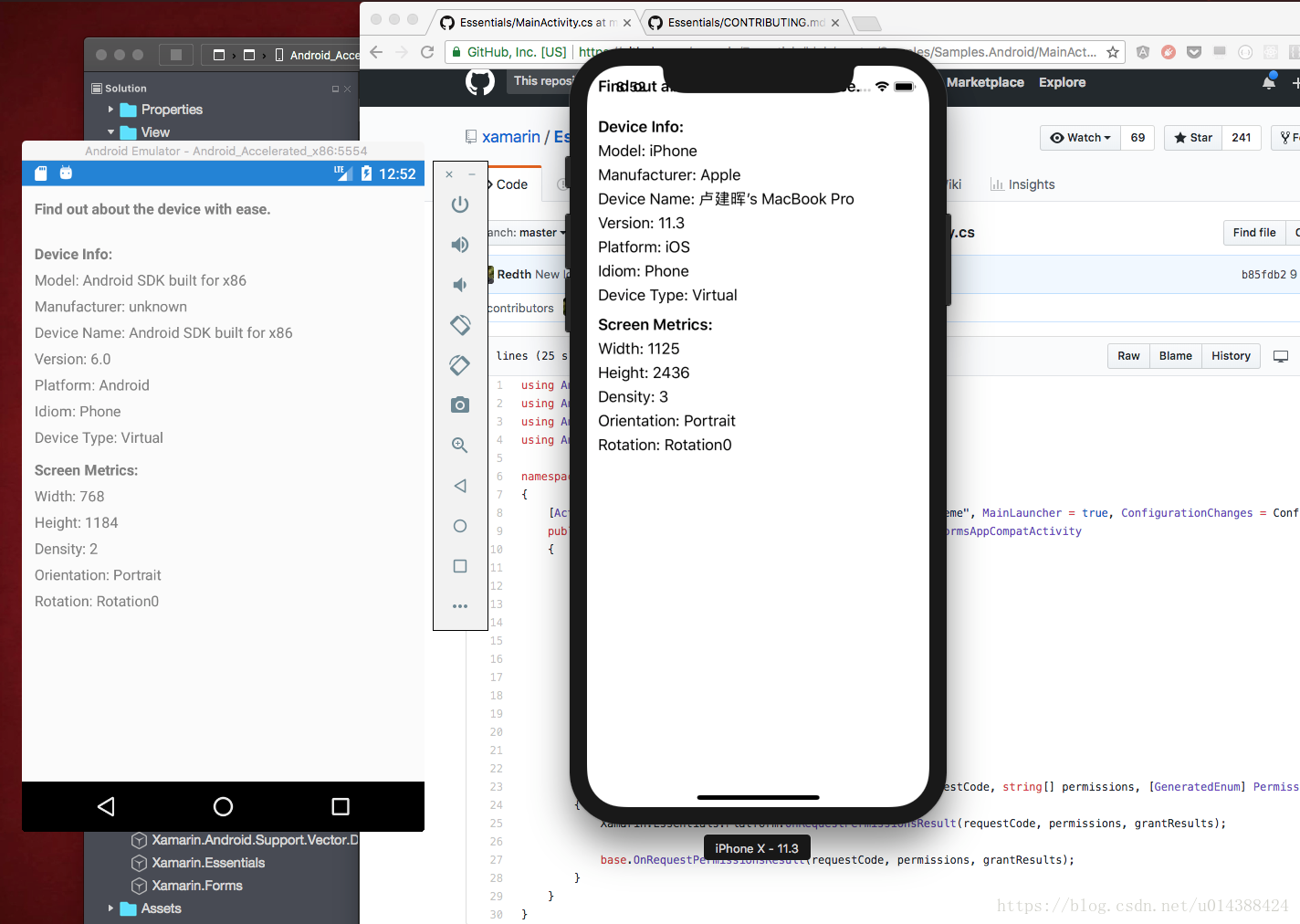Open Explore in GitHub header
Screen dimensions: 1300x924
tap(1062, 82)
